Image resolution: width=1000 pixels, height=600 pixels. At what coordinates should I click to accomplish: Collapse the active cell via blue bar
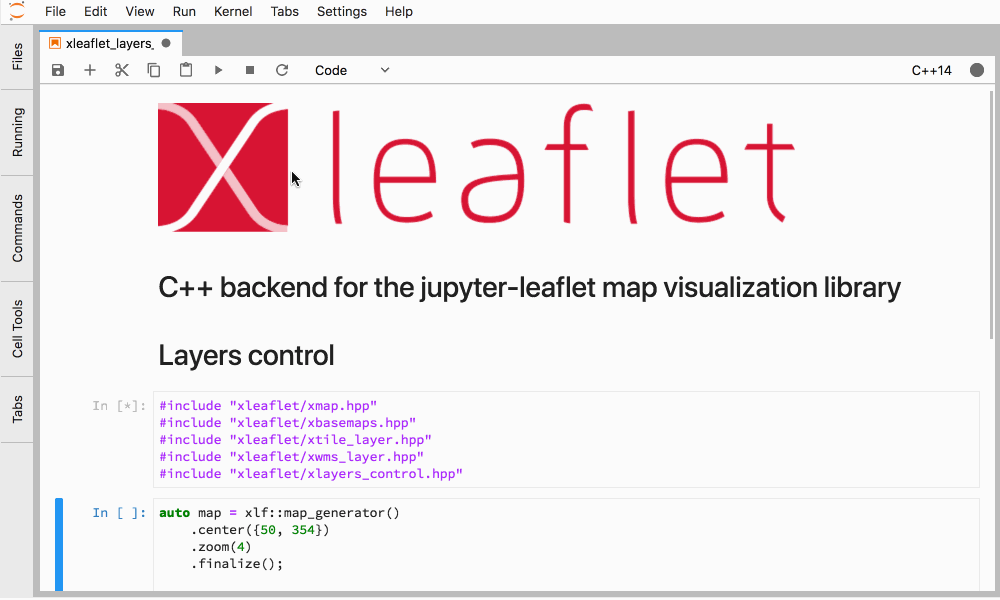click(59, 544)
